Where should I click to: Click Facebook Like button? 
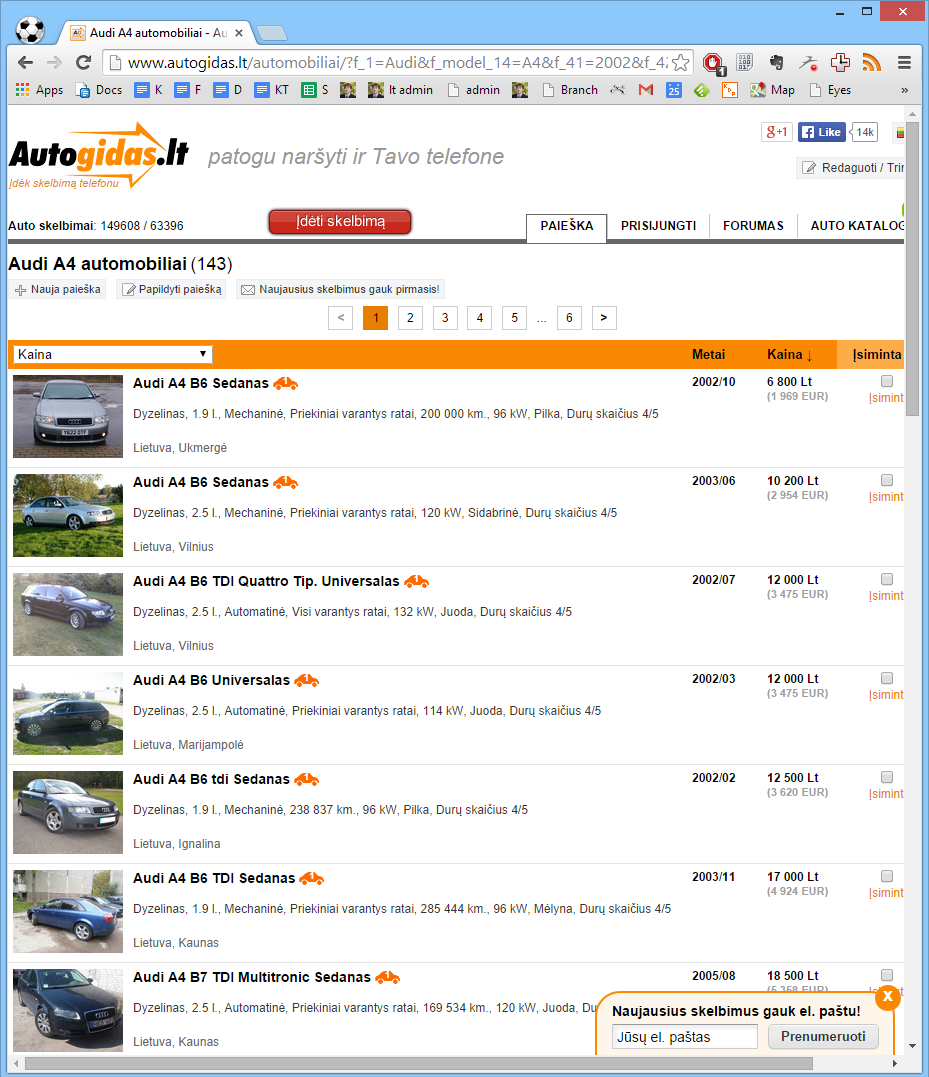coord(822,132)
